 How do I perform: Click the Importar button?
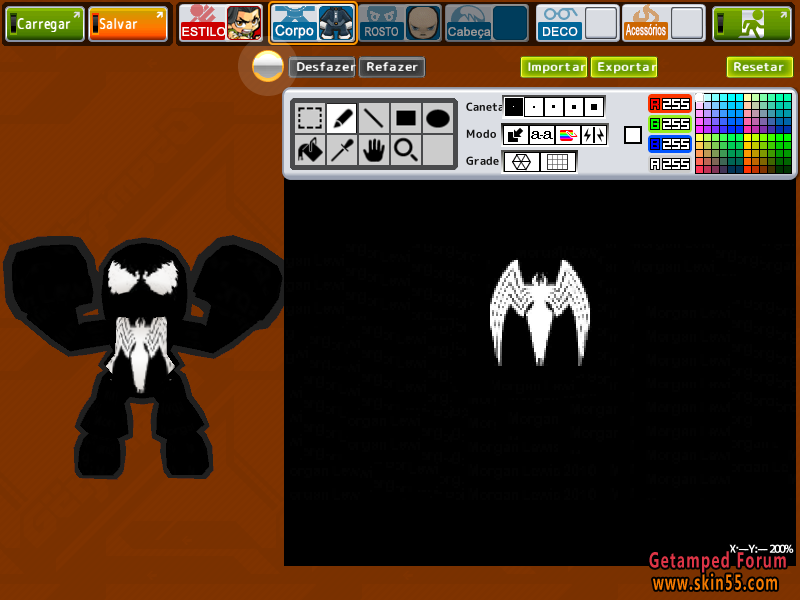554,67
